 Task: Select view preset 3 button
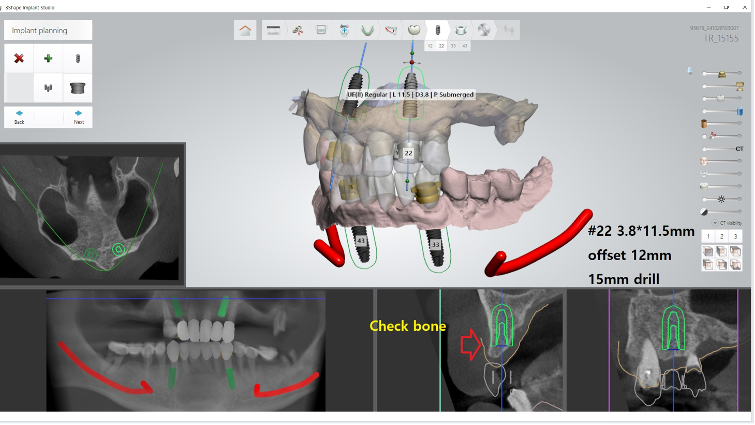coord(735,237)
